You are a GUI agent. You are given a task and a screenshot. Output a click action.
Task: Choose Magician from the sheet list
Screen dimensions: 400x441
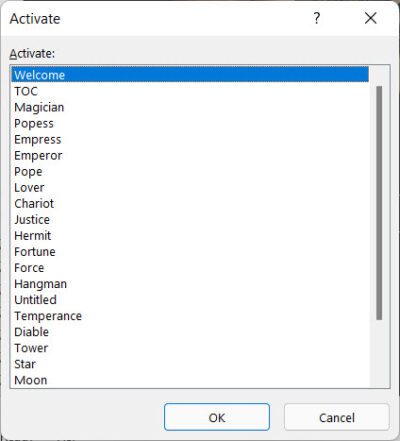[190, 107]
